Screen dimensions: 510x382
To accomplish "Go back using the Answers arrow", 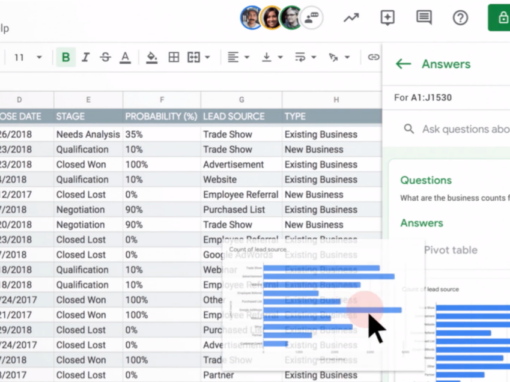I will (403, 64).
